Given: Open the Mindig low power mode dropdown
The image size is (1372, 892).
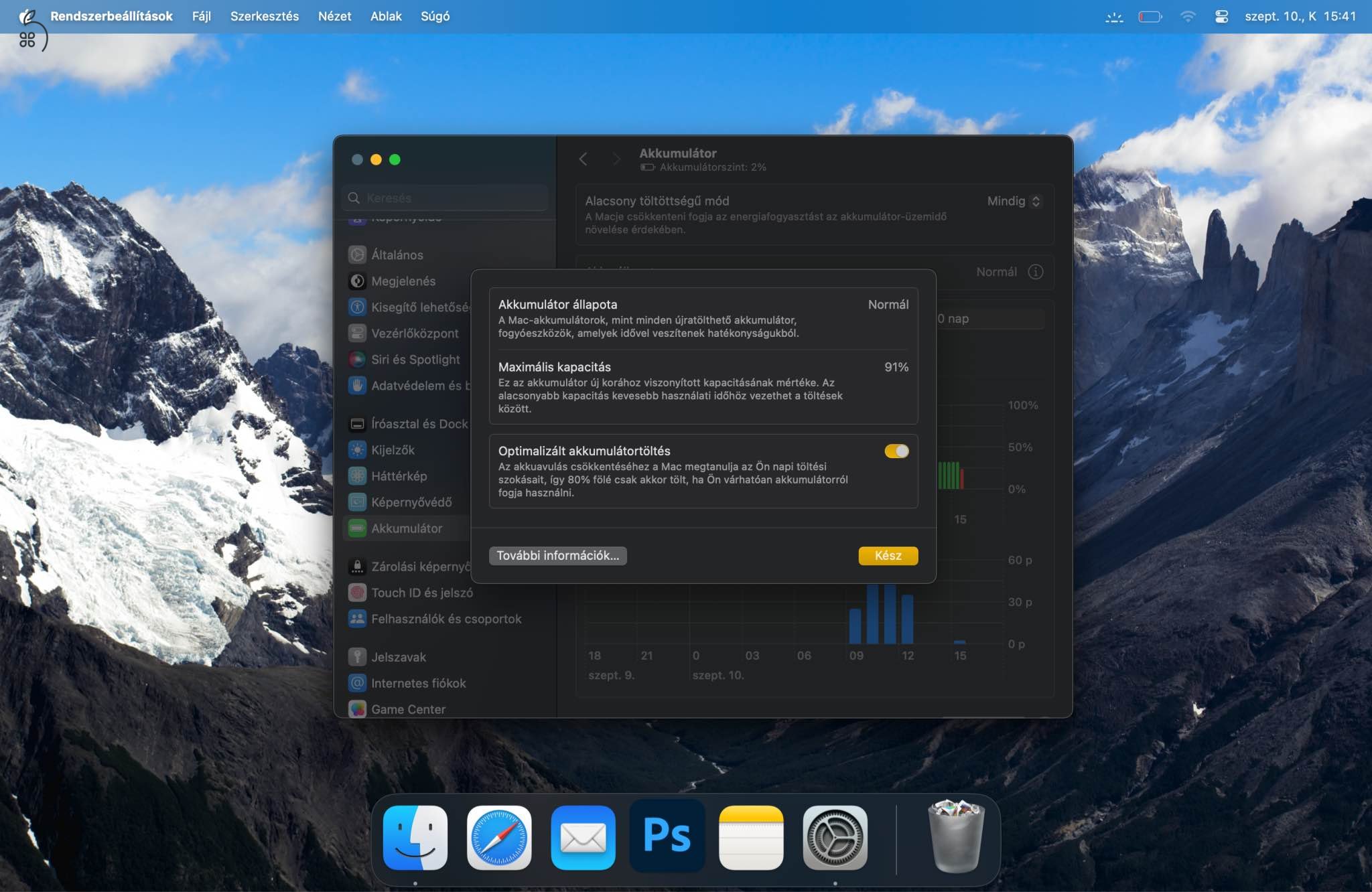Looking at the screenshot, I should (x=1014, y=201).
